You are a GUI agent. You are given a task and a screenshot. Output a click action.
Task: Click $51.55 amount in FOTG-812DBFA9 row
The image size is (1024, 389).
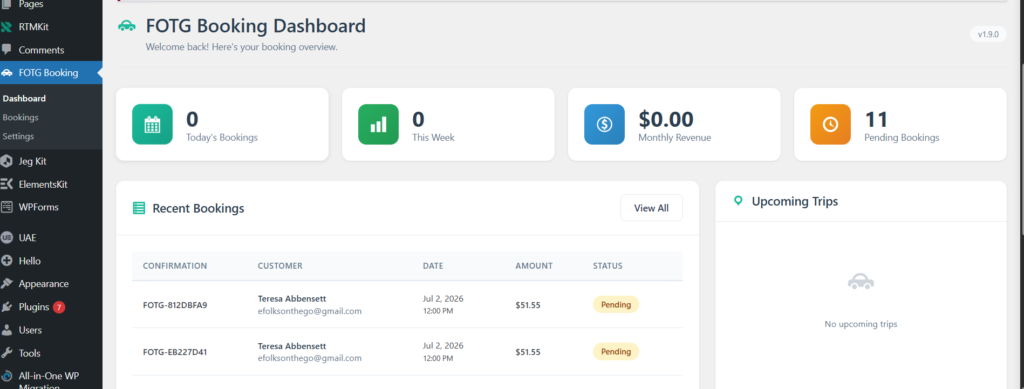click(x=528, y=305)
